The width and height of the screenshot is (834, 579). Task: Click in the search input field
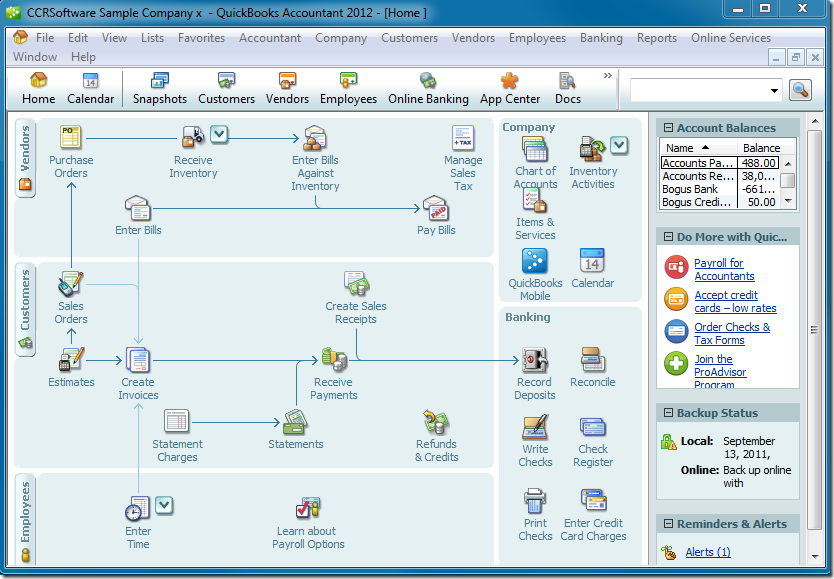pyautogui.click(x=699, y=90)
